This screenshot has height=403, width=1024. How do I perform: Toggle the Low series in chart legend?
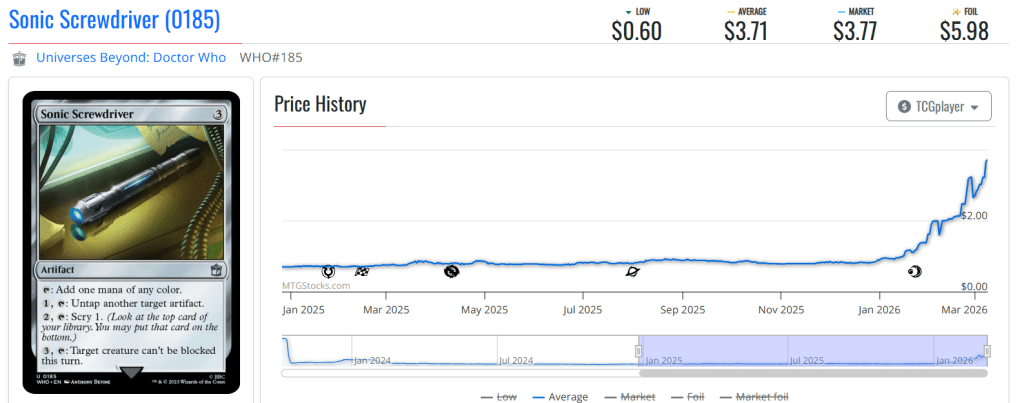[499, 397]
